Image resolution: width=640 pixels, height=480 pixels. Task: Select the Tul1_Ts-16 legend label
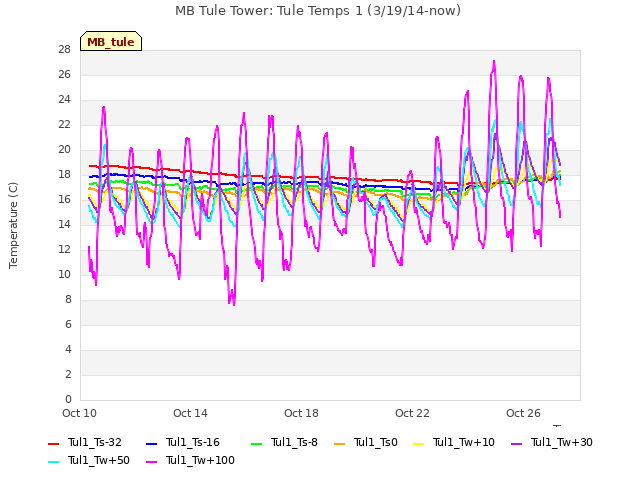click(193, 442)
